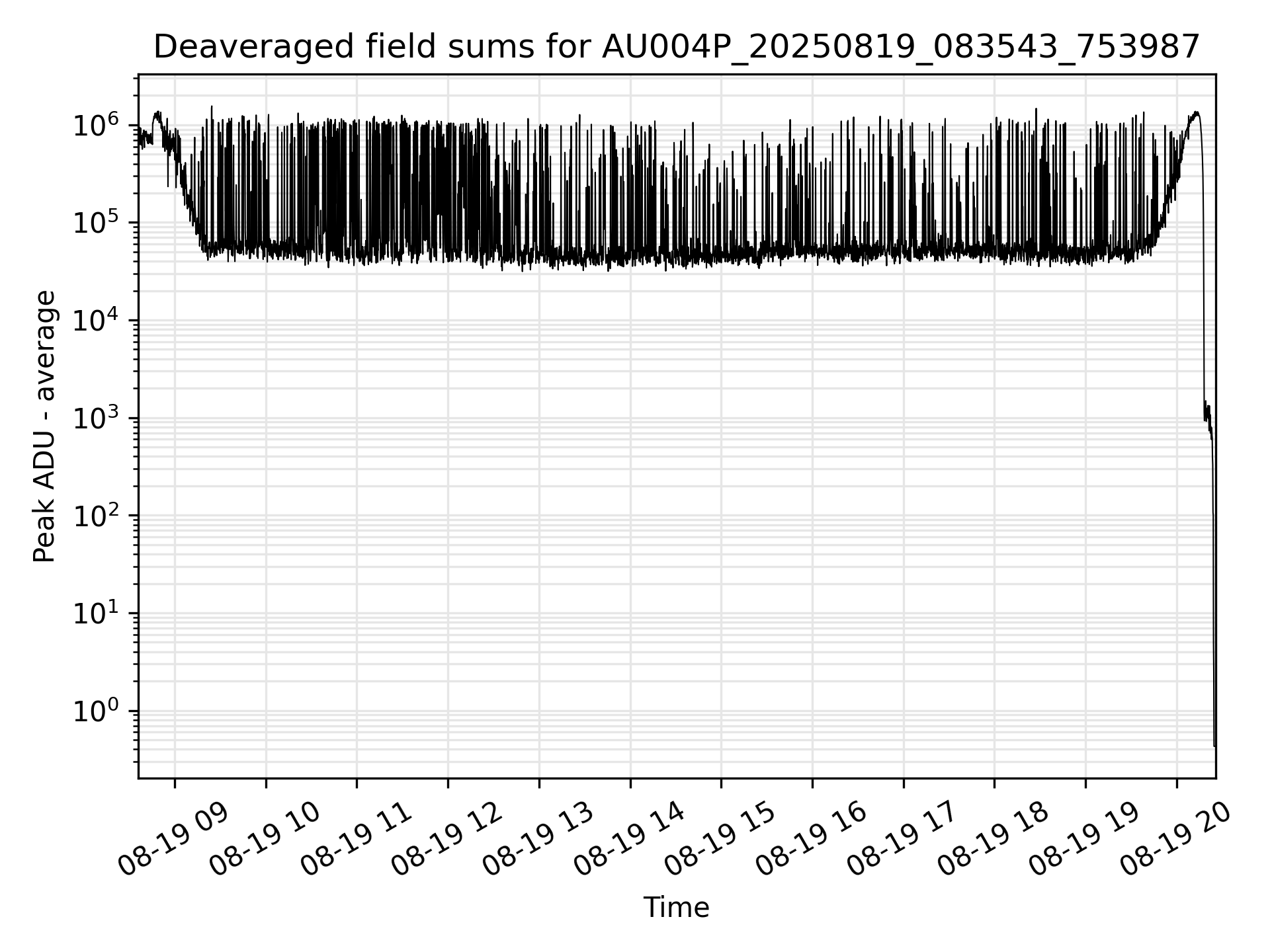Viewport: 1270px width, 952px height.
Task: Click the y tick label 10^1
Action: pyautogui.click(x=96, y=613)
